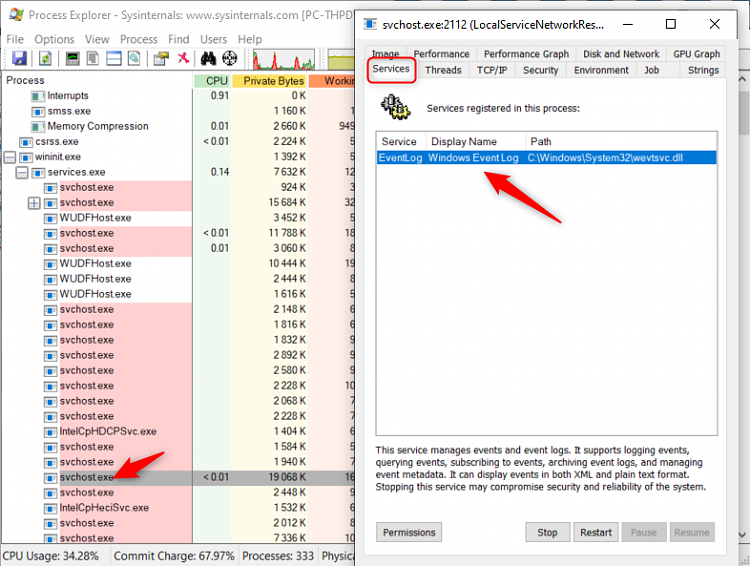Click the binoculars Find Handle icon
The height and width of the screenshot is (566, 750).
pyautogui.click(x=208, y=58)
